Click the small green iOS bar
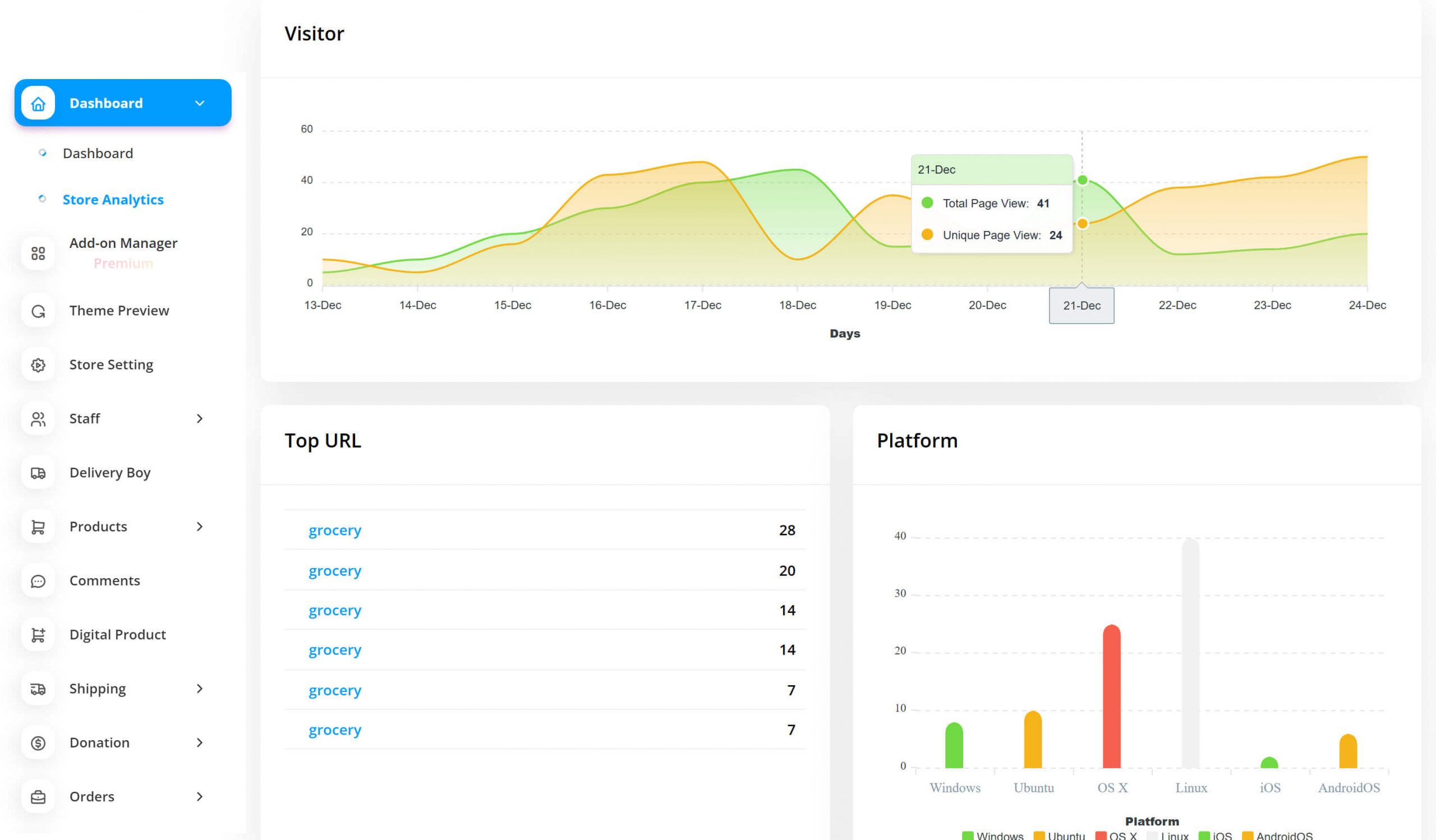Viewport: 1436px width, 840px height. click(1269, 762)
